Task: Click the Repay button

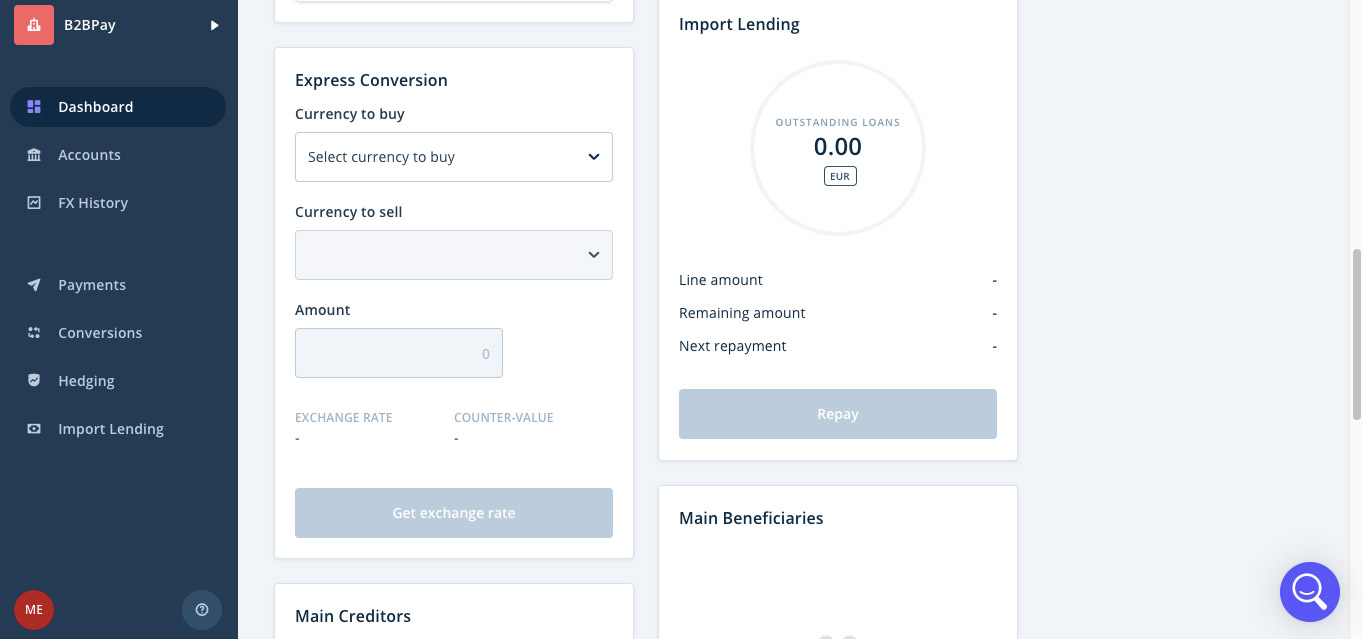Action: [x=837, y=414]
